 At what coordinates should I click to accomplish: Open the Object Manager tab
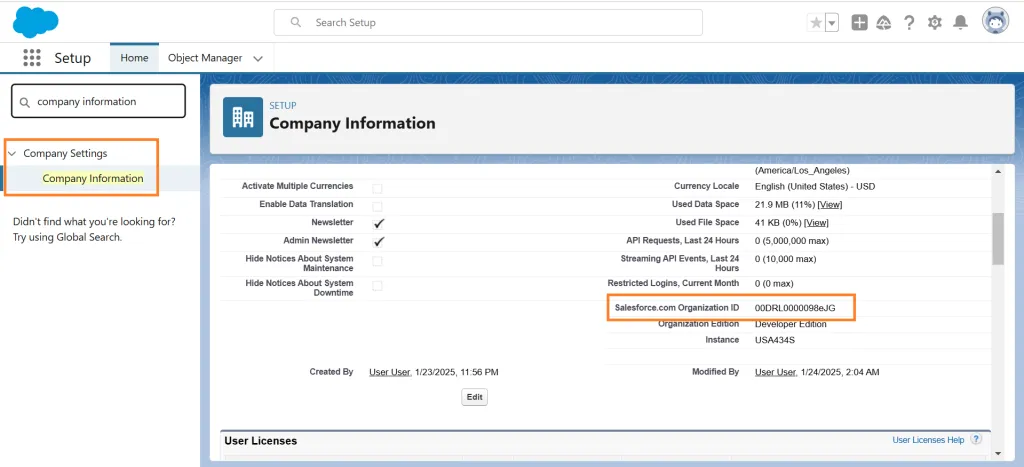[x=205, y=57]
